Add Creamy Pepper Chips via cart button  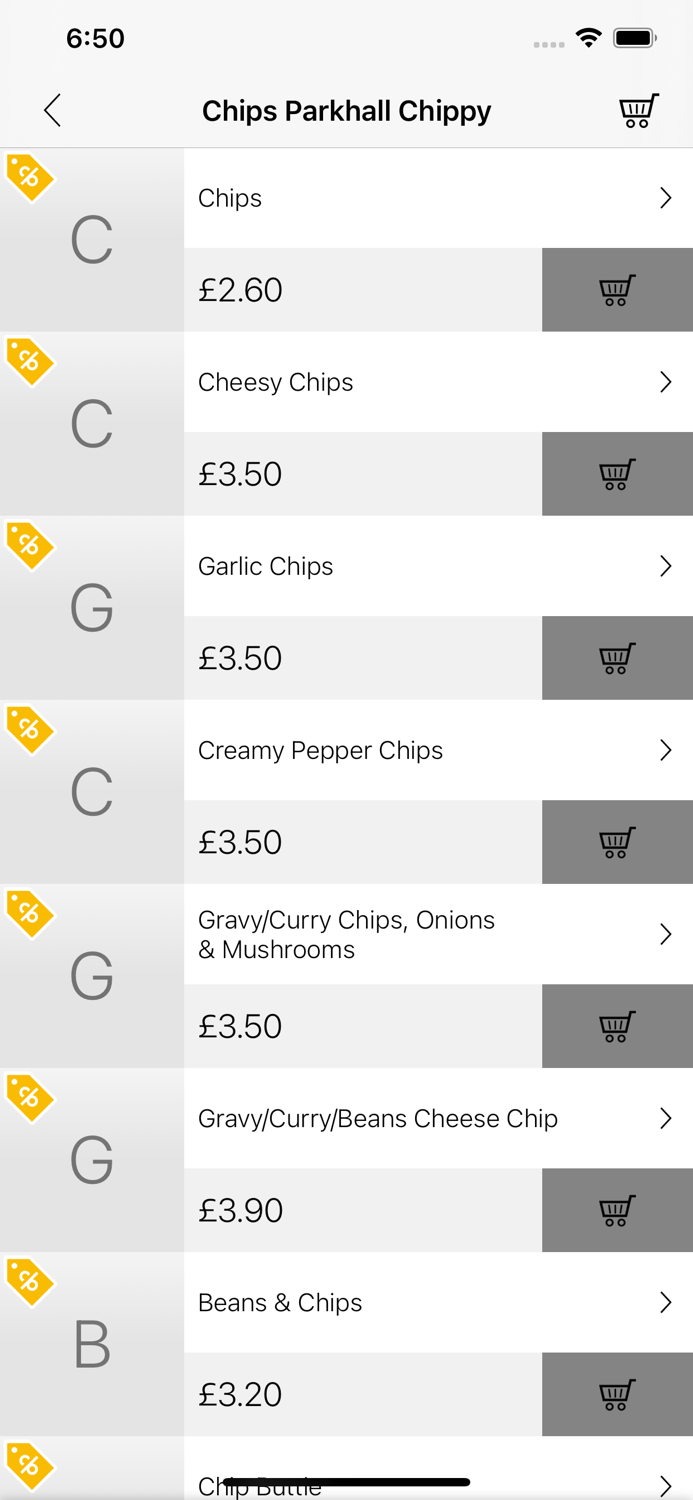(615, 842)
